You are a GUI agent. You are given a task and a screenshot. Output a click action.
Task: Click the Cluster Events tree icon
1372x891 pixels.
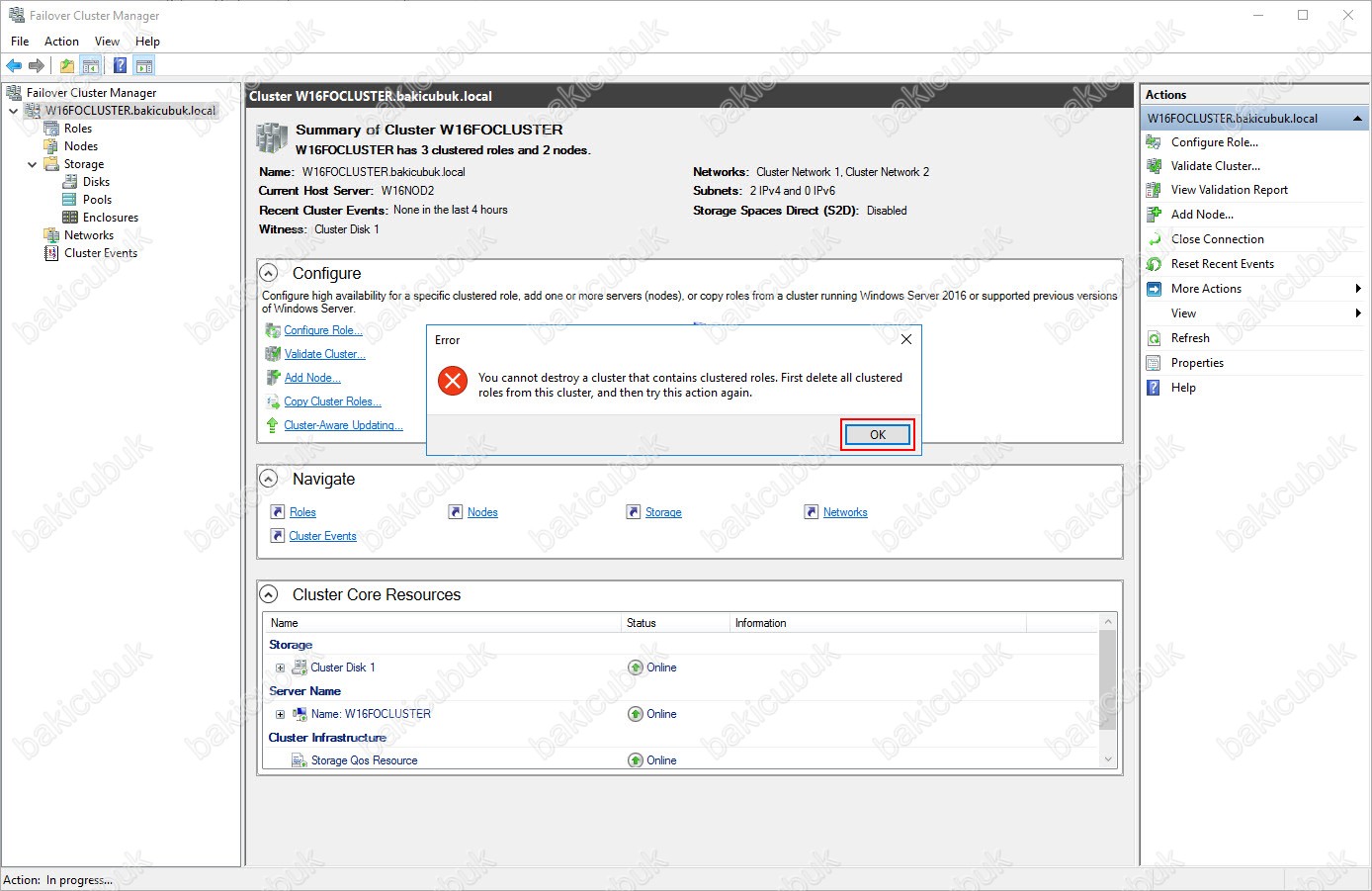(x=51, y=253)
